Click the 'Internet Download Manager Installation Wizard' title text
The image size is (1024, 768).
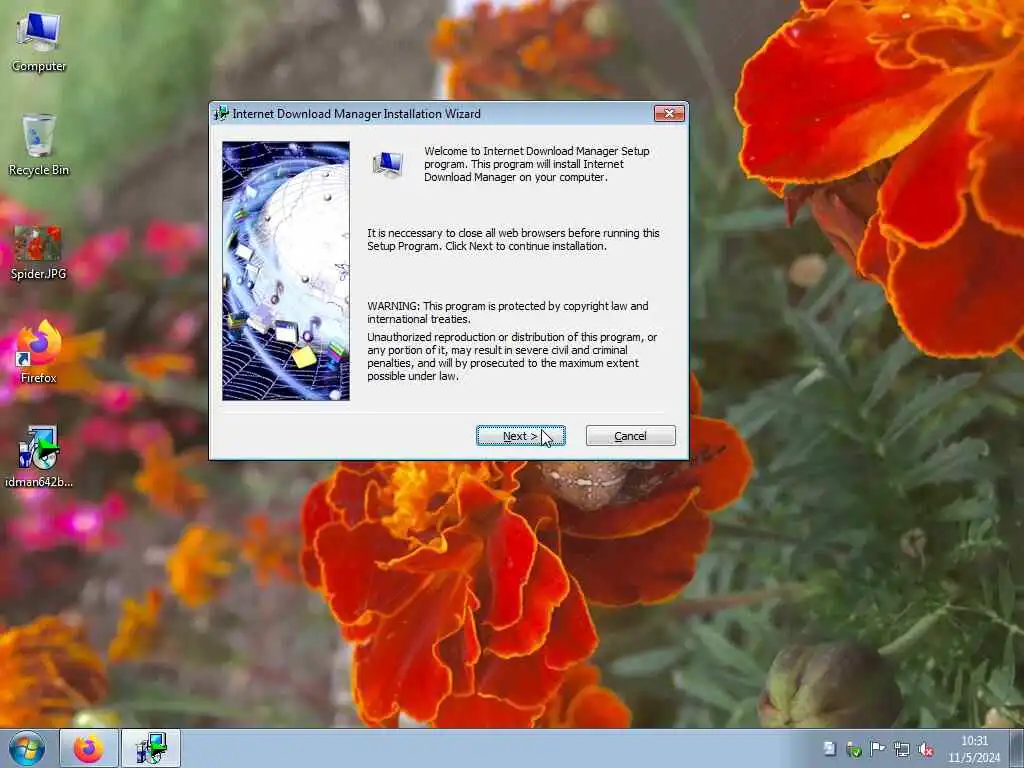click(357, 114)
